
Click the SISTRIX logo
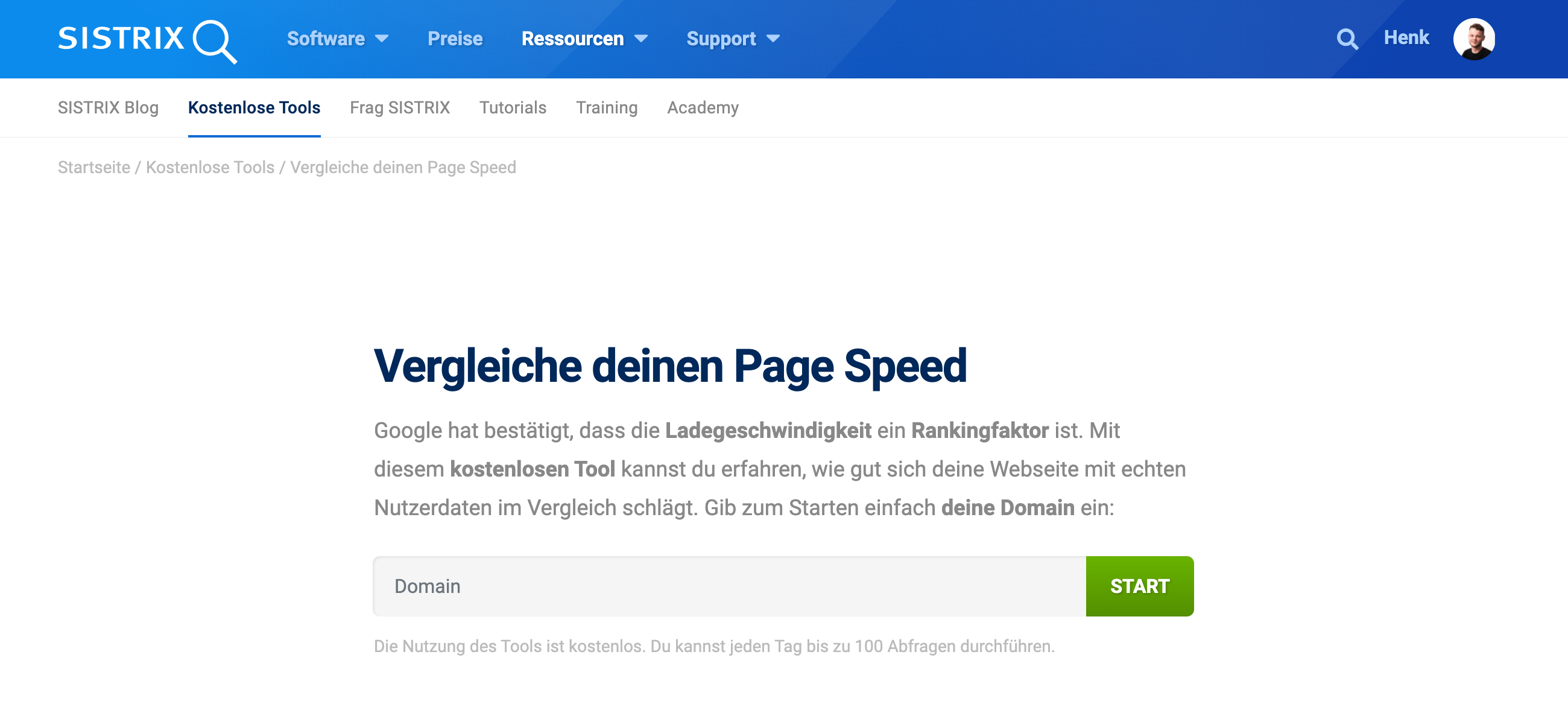[147, 40]
